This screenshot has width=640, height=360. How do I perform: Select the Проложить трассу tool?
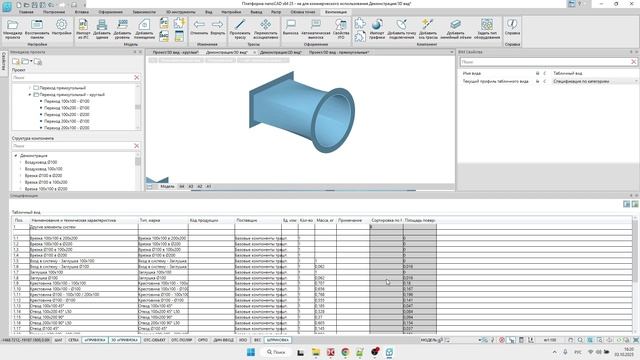click(240, 29)
